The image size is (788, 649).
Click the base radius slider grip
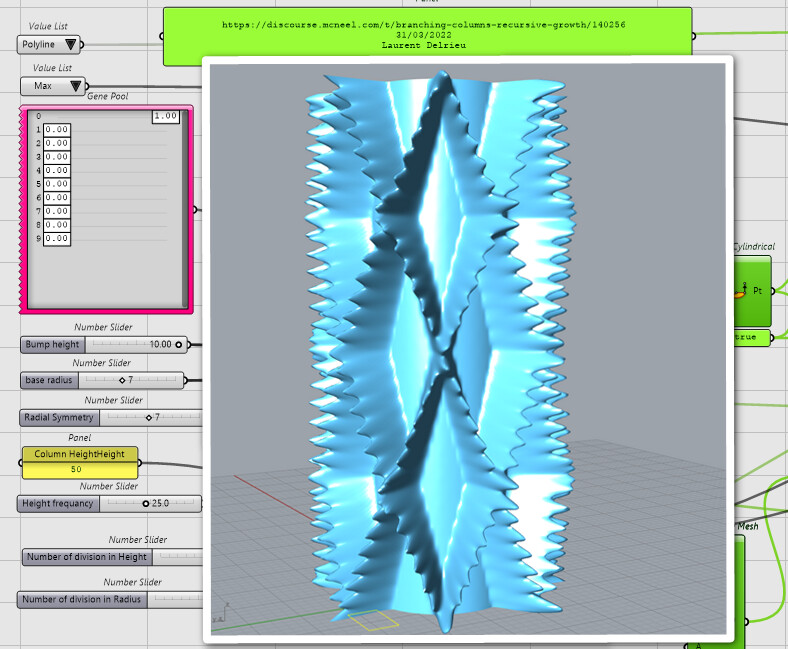pyautogui.click(x=122, y=380)
